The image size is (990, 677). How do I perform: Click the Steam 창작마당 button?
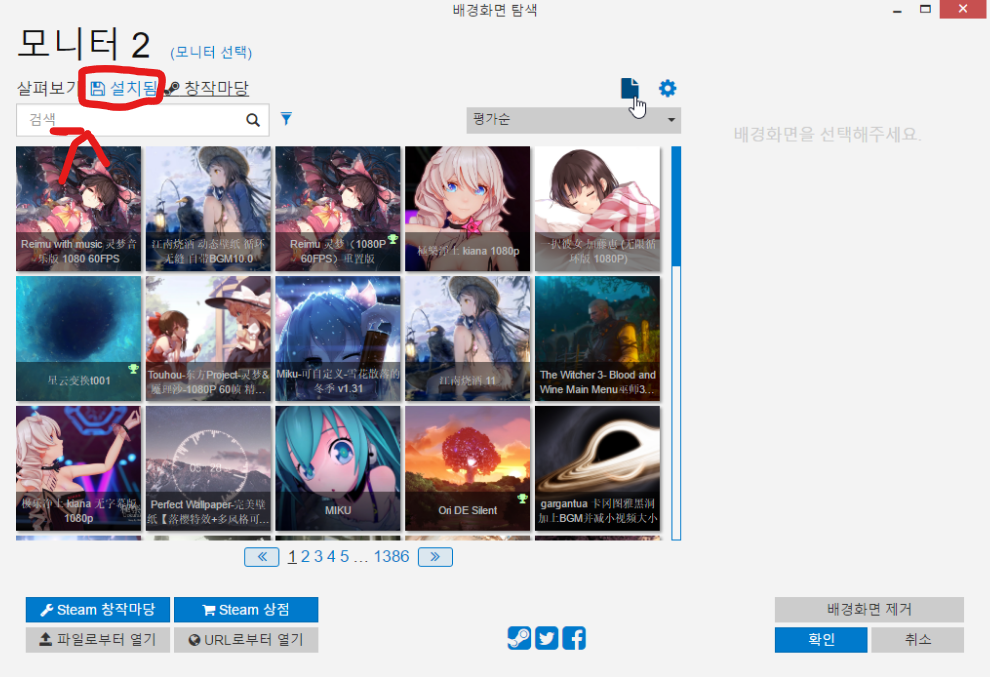98,609
